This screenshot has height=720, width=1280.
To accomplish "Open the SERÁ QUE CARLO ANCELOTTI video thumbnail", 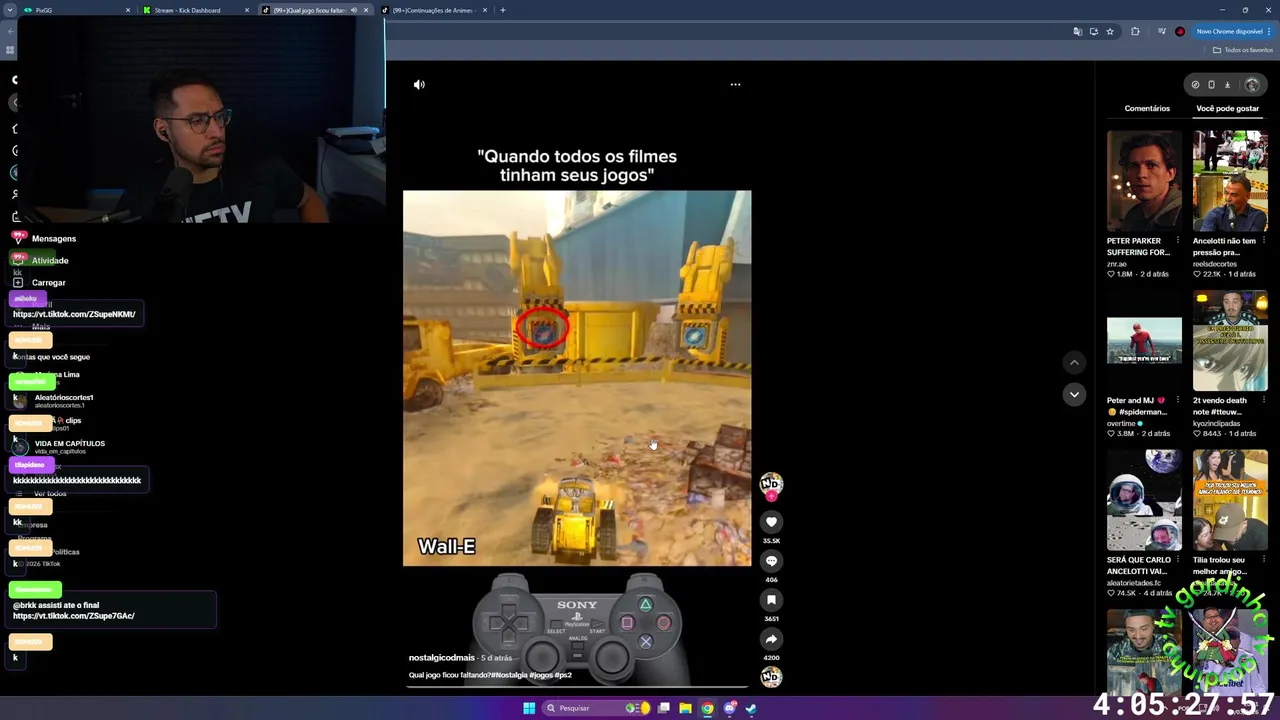I will click(1144, 500).
